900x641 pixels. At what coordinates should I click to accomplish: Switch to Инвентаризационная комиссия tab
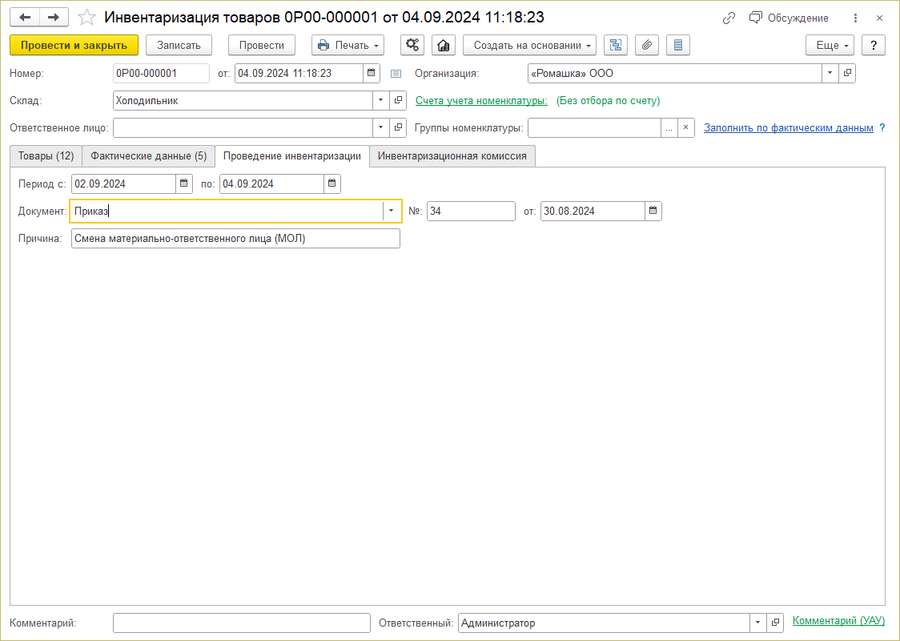click(452, 156)
